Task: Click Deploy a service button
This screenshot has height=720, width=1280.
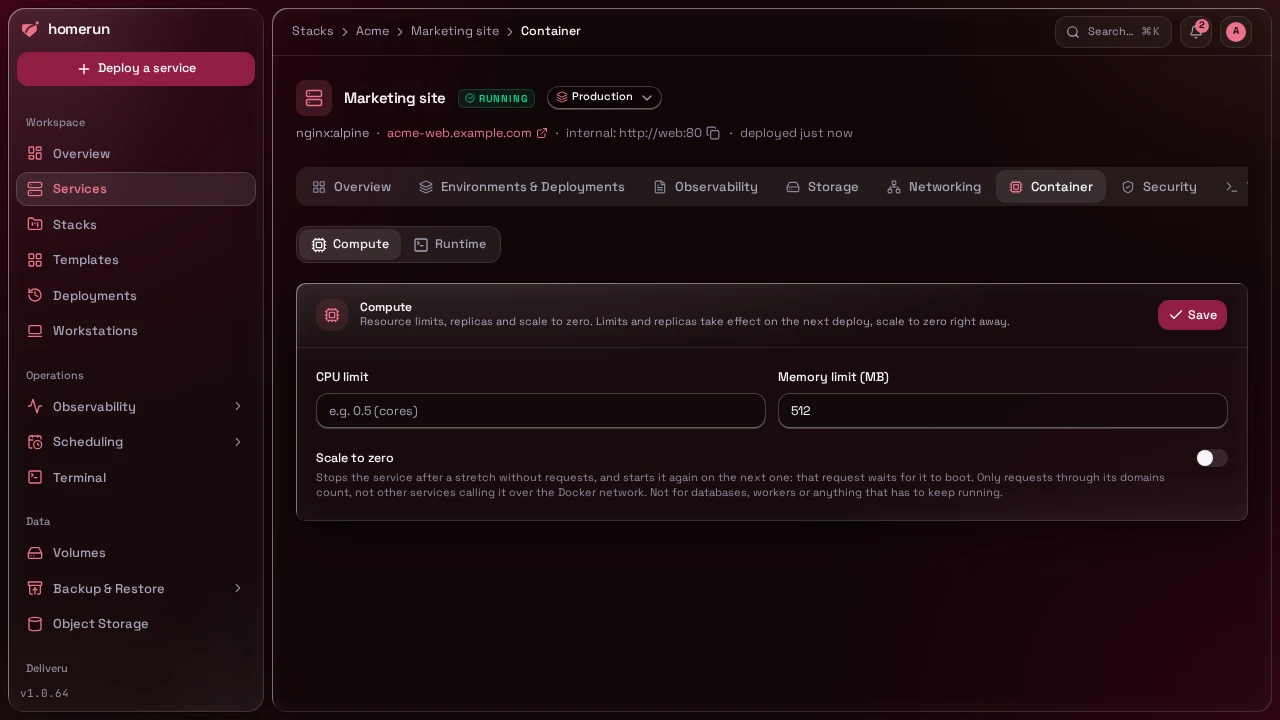Action: click(136, 69)
